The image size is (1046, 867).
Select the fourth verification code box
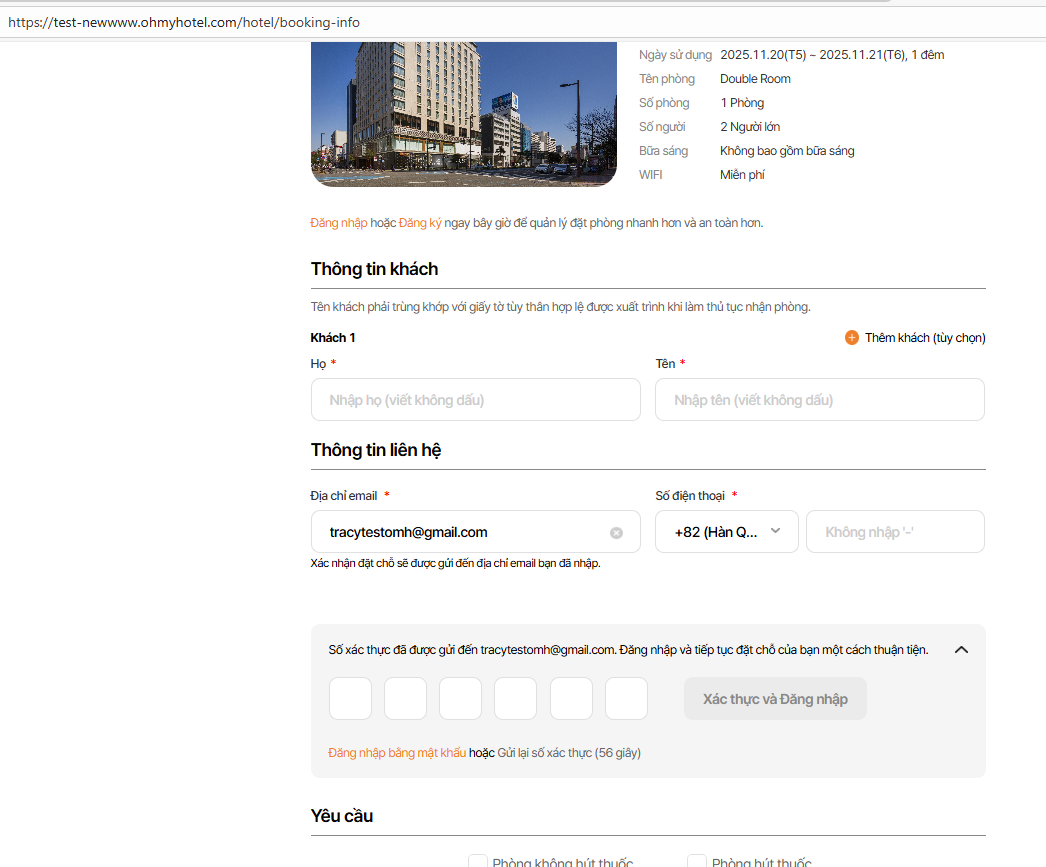516,699
